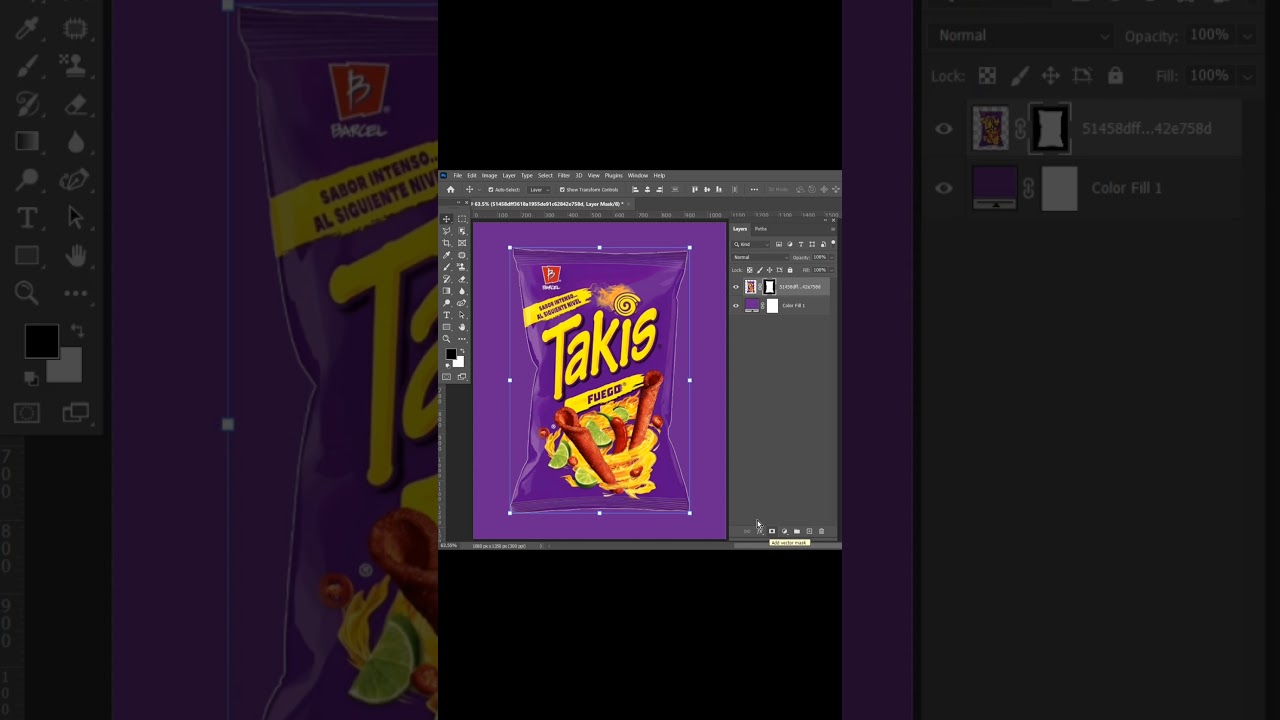Image resolution: width=1280 pixels, height=720 pixels.
Task: Toggle lock transparent pixels
Action: [x=750, y=270]
